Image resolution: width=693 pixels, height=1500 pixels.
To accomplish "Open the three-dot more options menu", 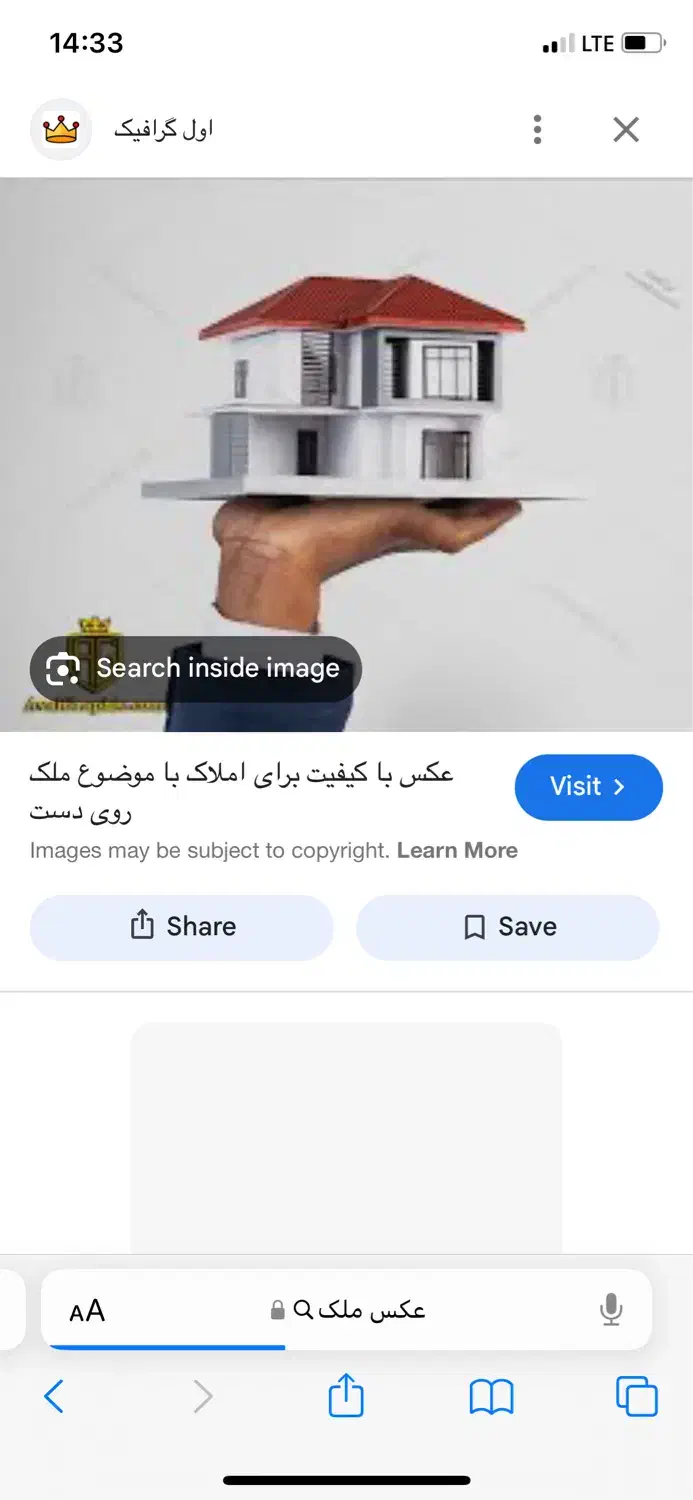I will pos(537,129).
